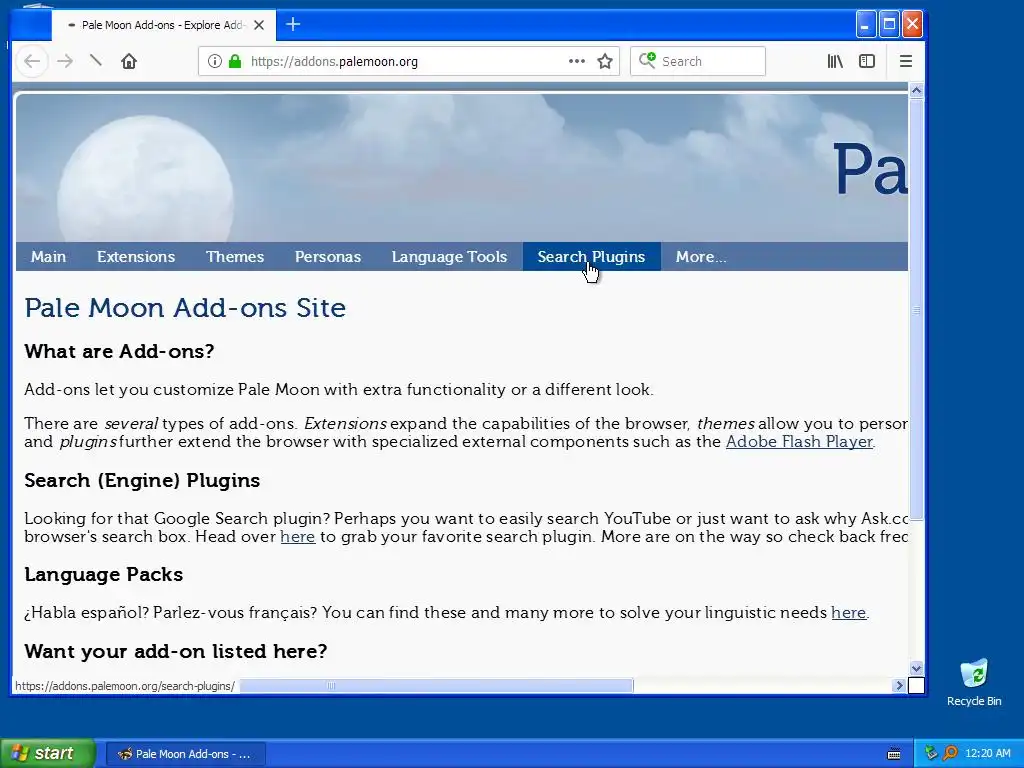Click the vertical scrollbar down arrow
This screenshot has height=768, width=1024.
pos(916,668)
